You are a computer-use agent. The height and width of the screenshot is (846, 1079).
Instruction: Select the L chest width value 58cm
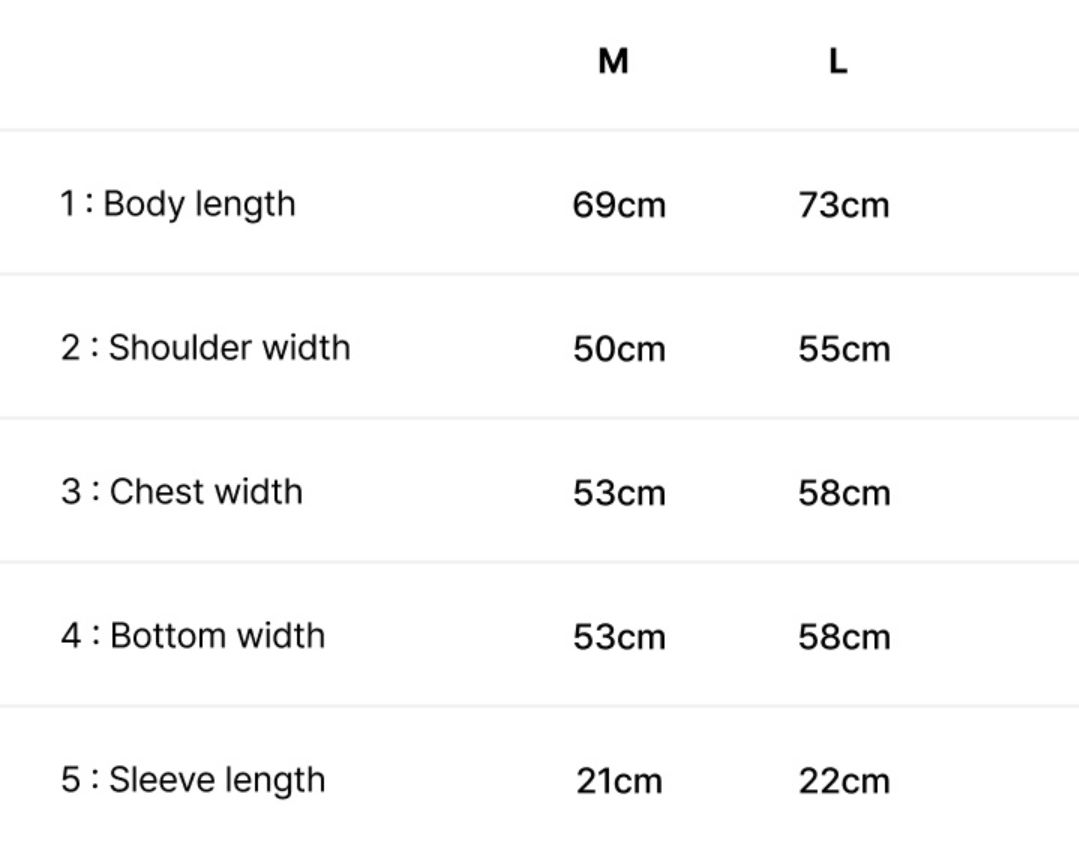pos(843,493)
